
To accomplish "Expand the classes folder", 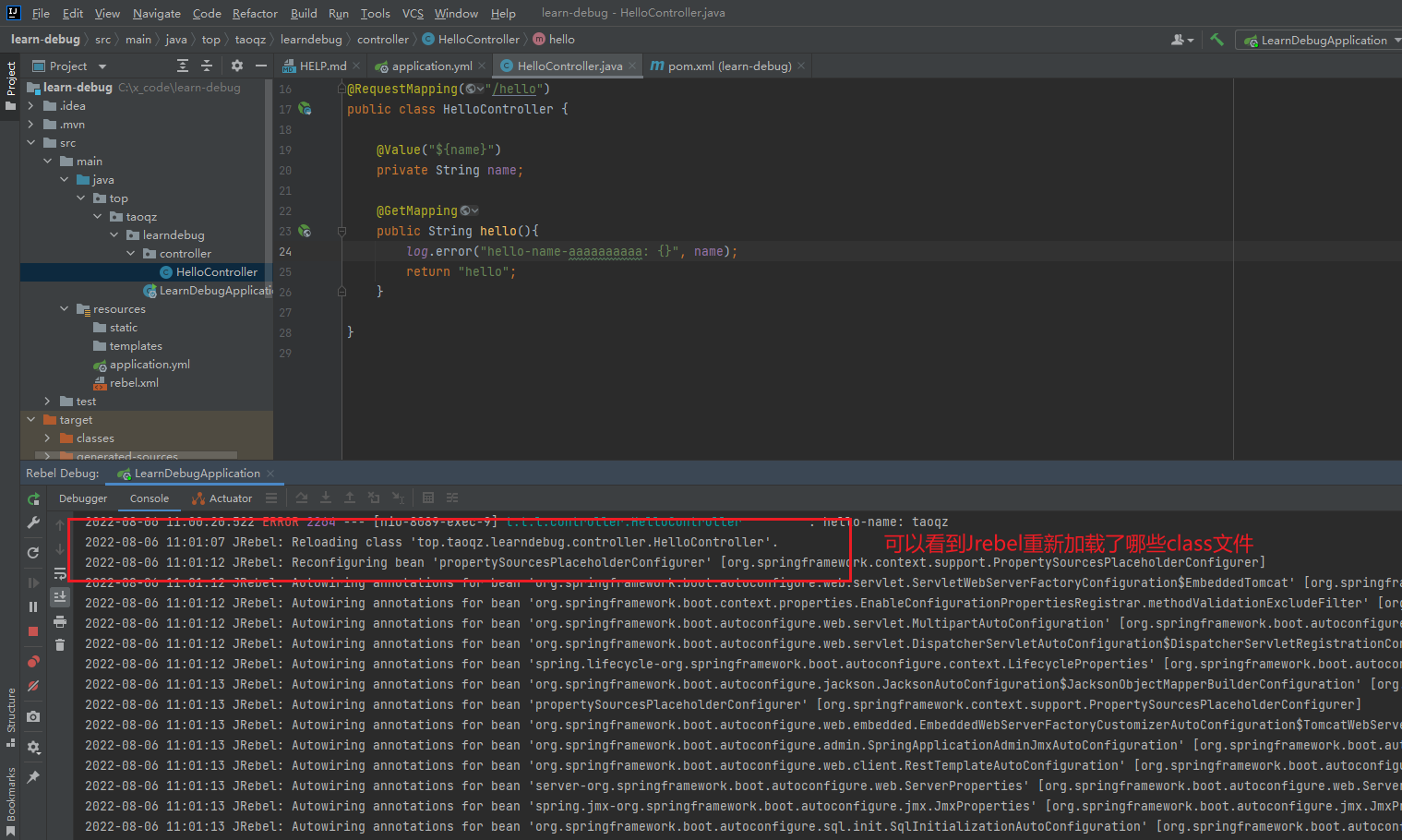I will coord(47,438).
